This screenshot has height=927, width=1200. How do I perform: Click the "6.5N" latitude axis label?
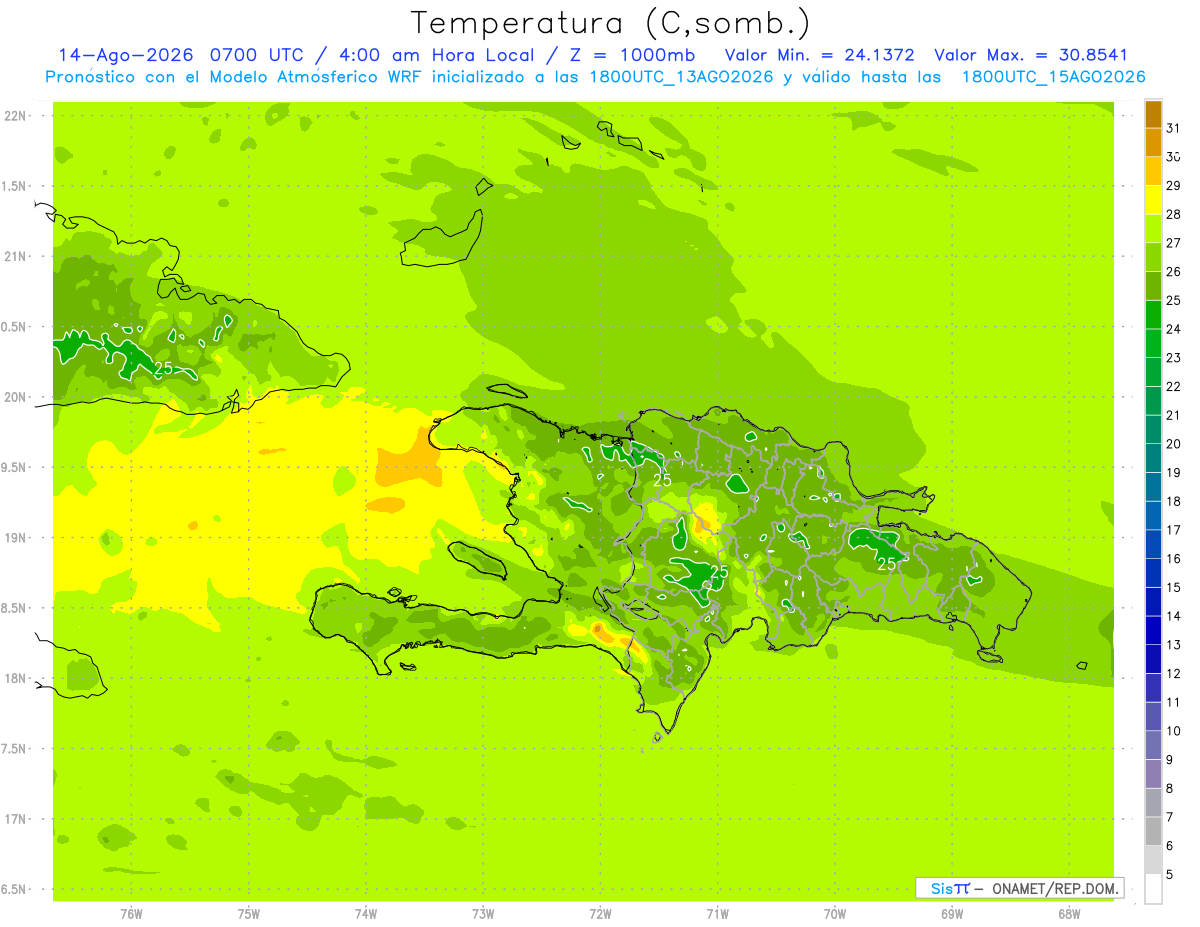point(14,889)
